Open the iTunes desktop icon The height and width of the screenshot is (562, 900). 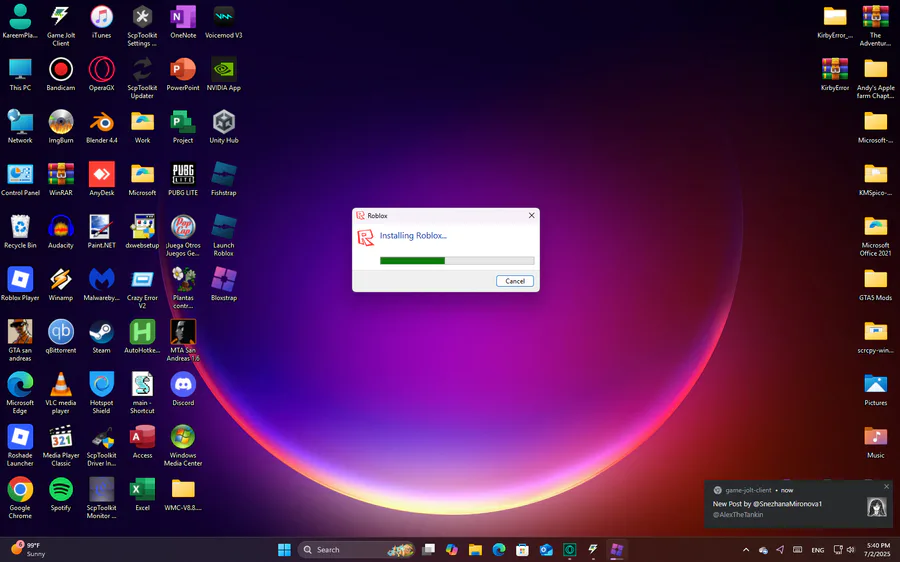[x=102, y=22]
